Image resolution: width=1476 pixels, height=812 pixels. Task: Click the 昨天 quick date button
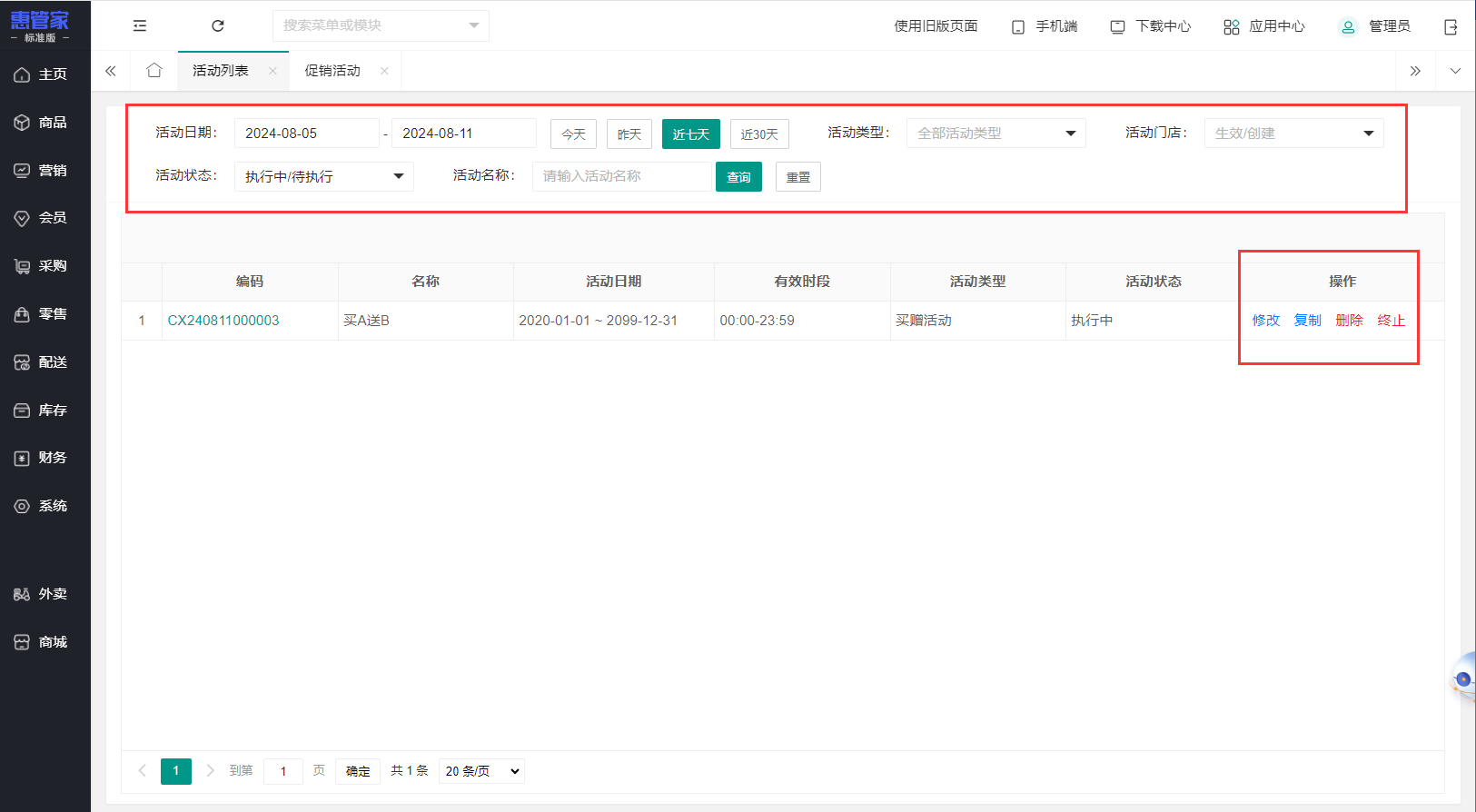click(x=629, y=134)
